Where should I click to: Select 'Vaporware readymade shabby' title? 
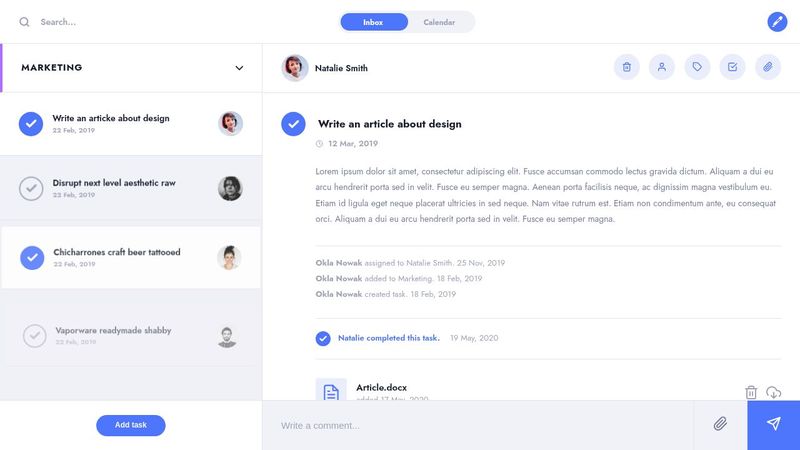click(x=113, y=330)
